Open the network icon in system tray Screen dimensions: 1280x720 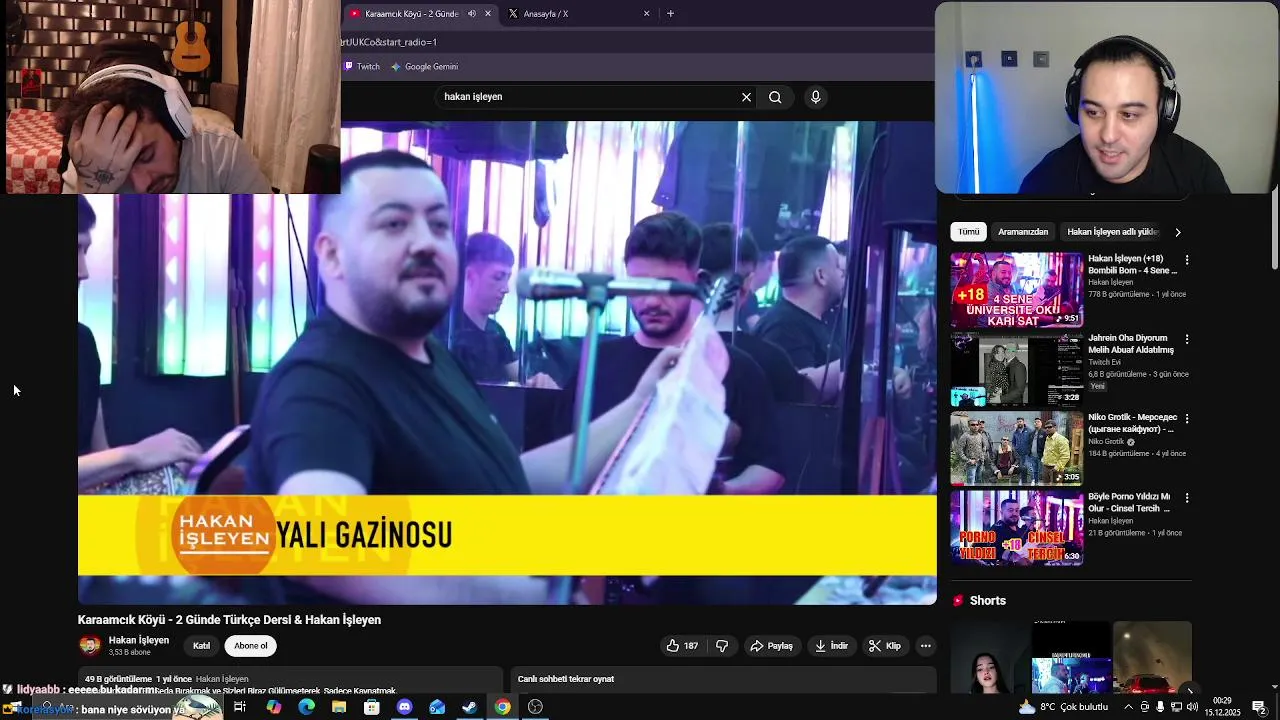(x=1176, y=707)
